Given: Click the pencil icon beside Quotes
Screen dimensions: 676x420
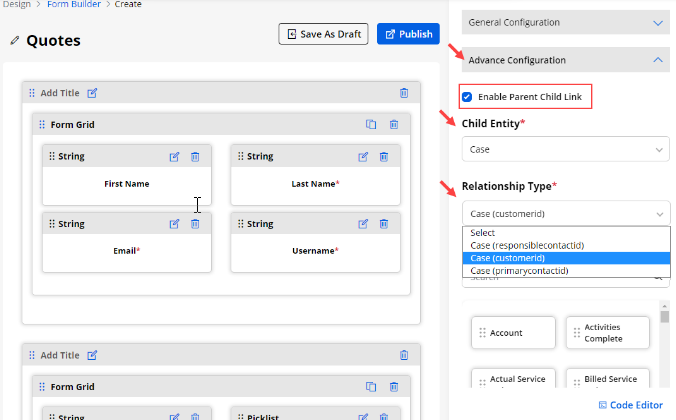Looking at the screenshot, I should (x=14, y=41).
